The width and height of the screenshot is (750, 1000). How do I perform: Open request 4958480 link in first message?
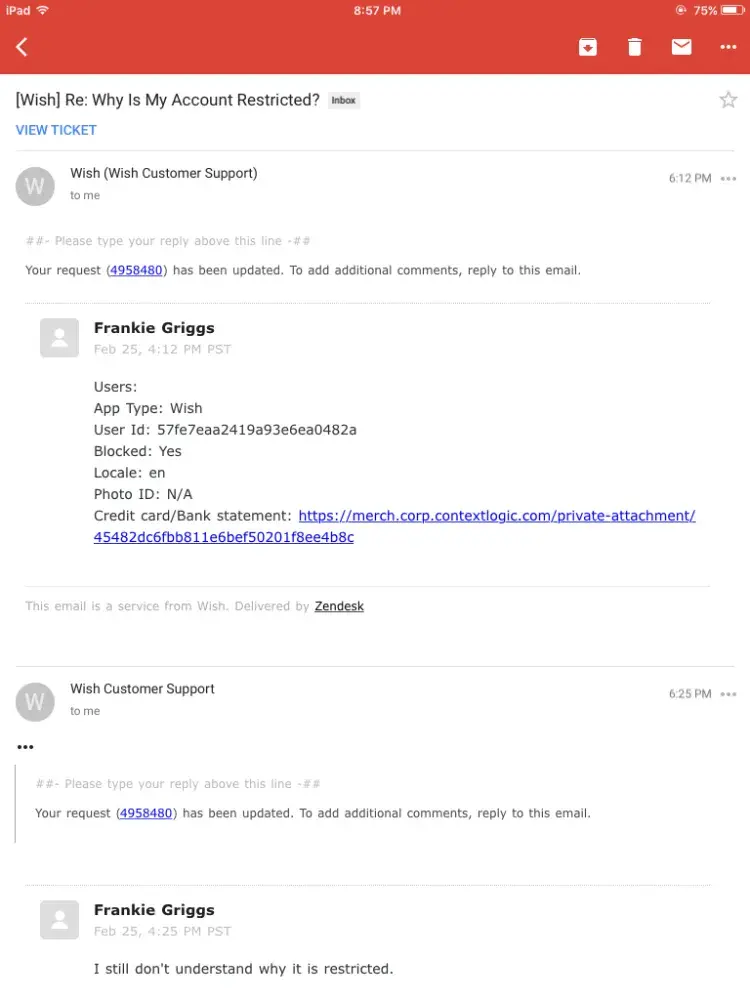tap(136, 270)
